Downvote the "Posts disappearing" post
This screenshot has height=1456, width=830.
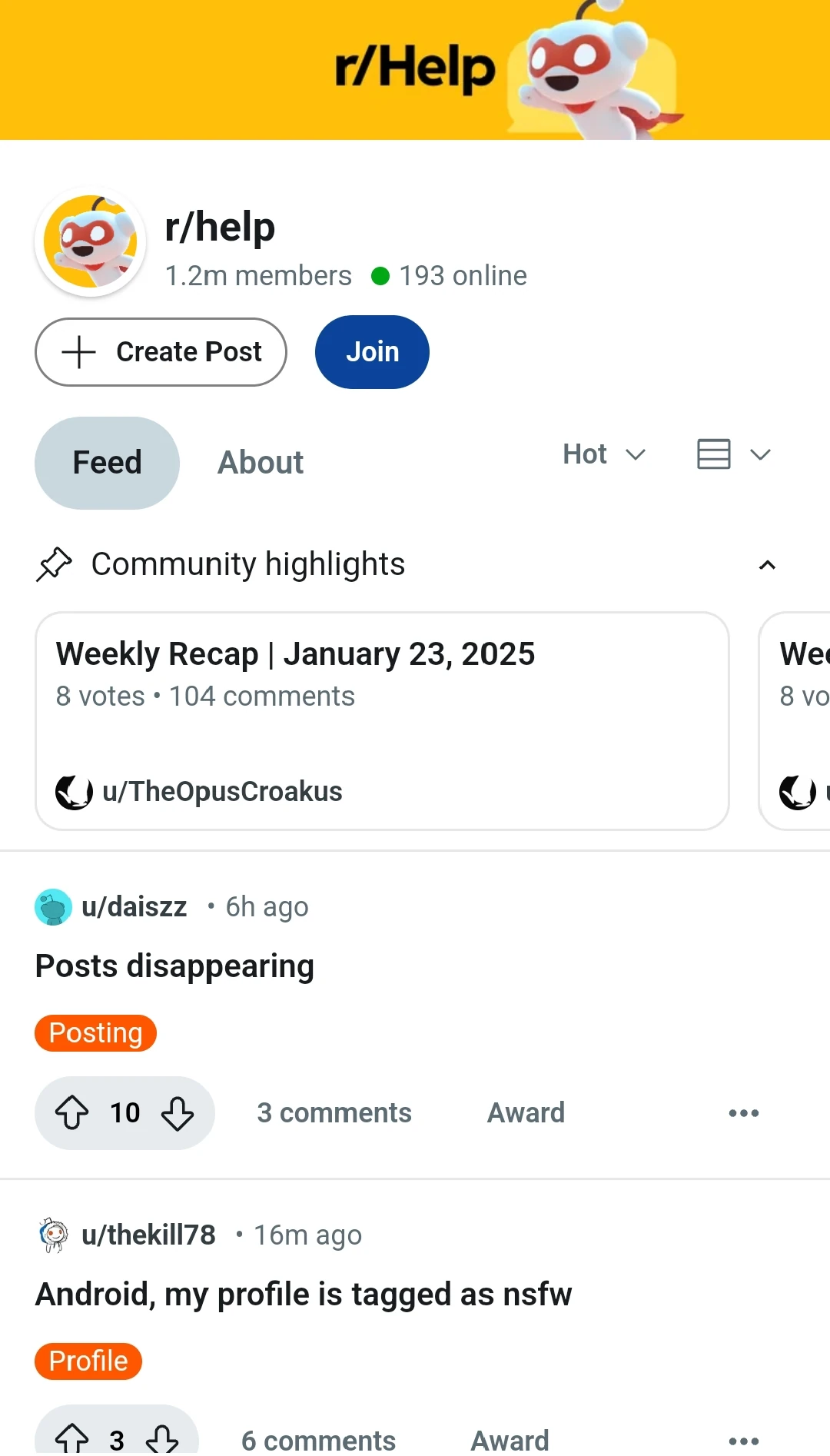[x=178, y=1113]
